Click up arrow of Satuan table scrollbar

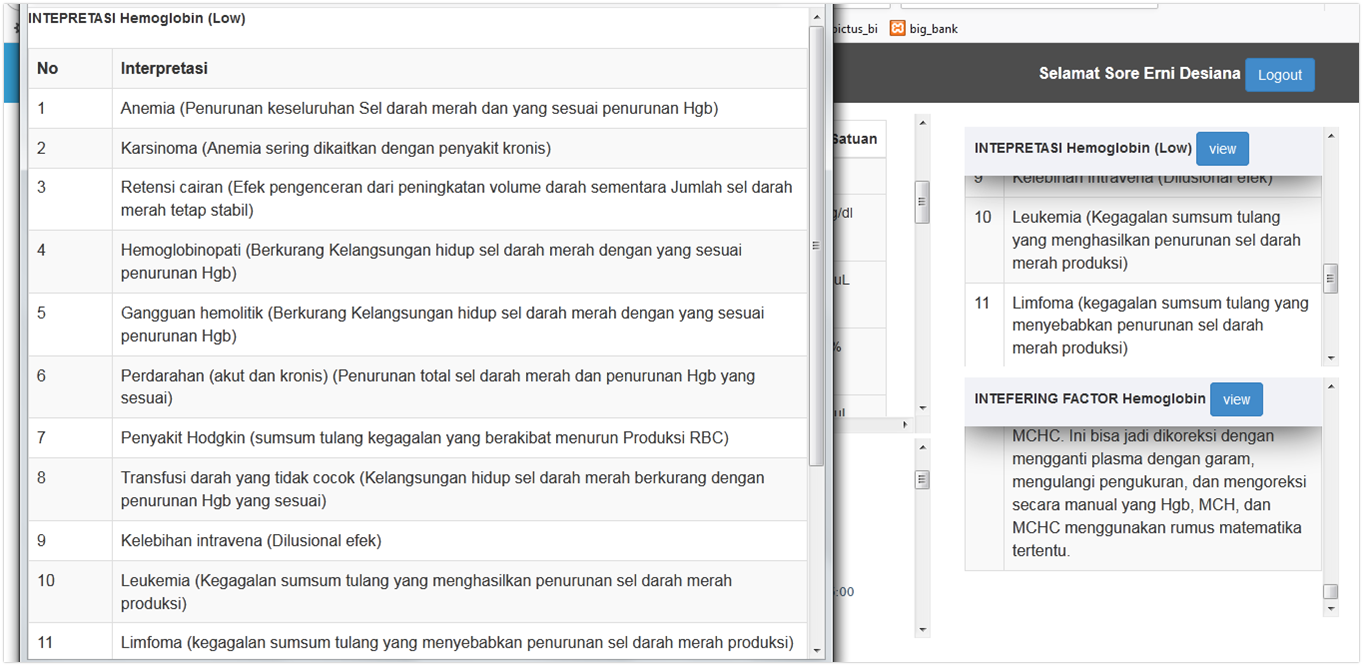click(922, 123)
